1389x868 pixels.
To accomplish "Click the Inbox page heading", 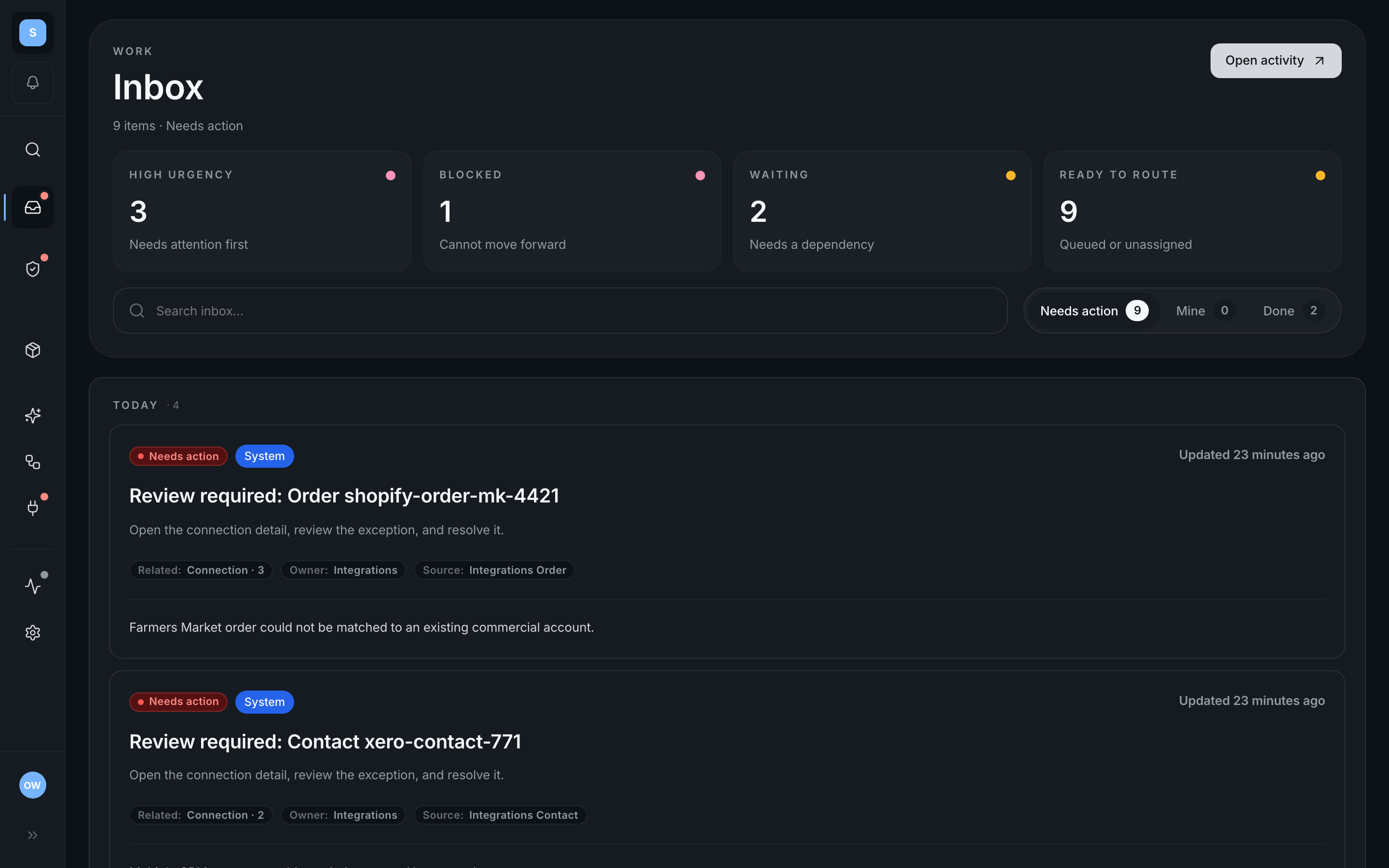I will click(x=158, y=87).
